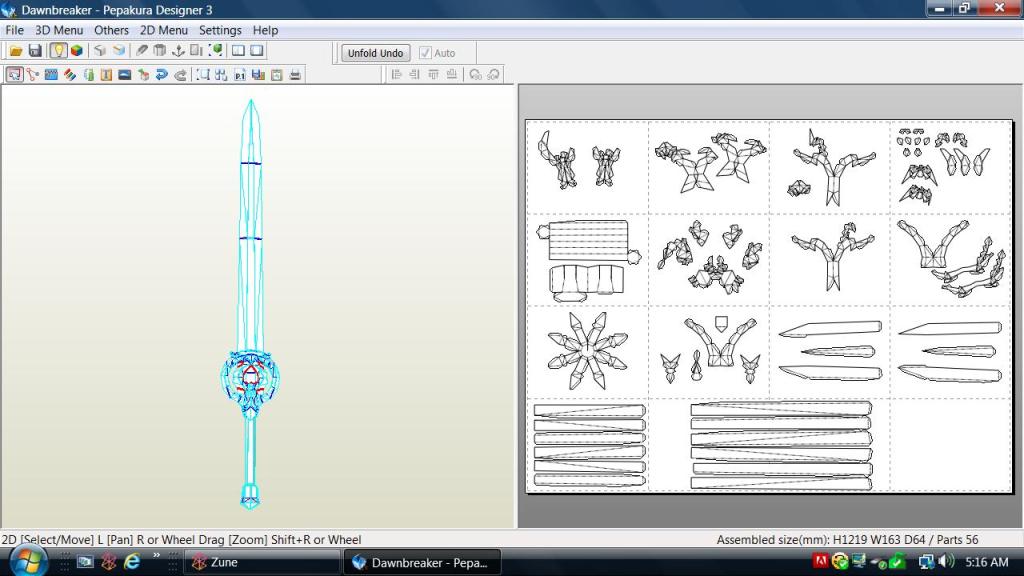Screen dimensions: 1024x576
Task: Open the Help menu
Action: coord(265,30)
